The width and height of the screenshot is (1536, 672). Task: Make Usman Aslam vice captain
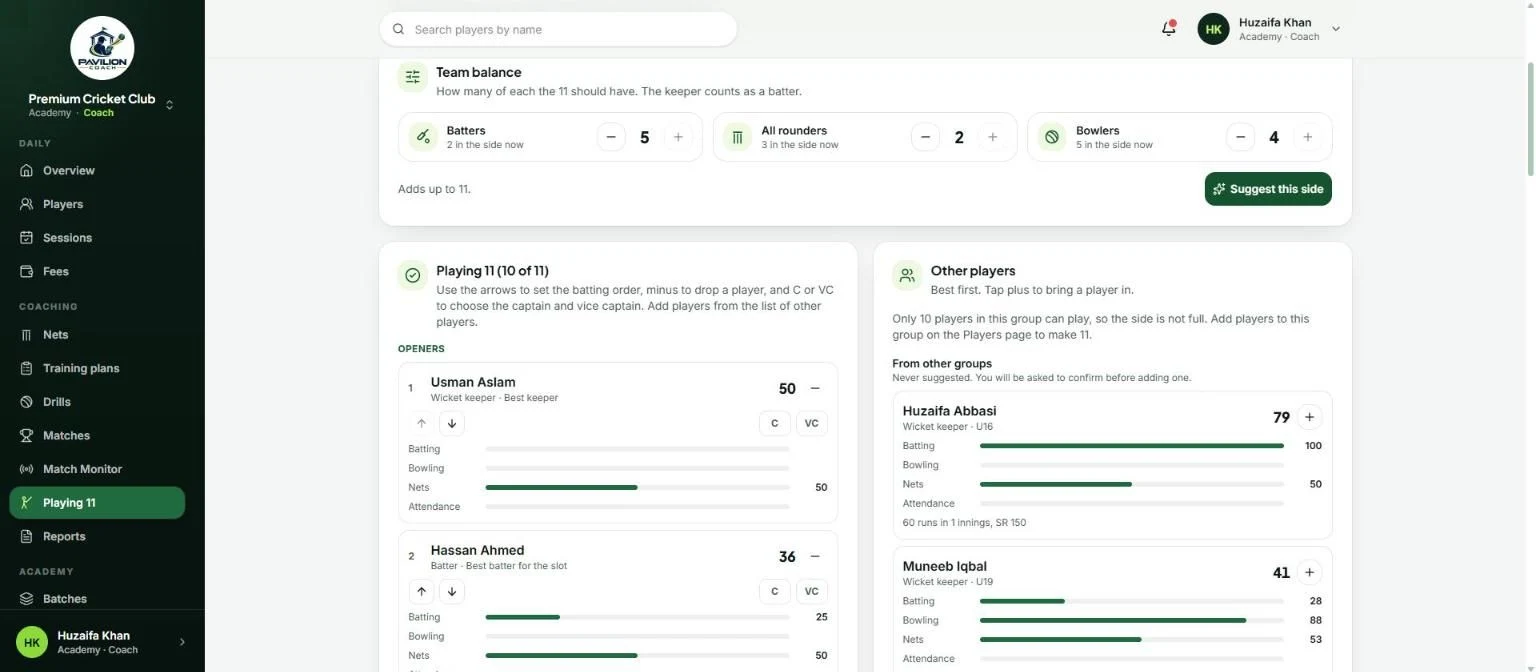point(811,423)
